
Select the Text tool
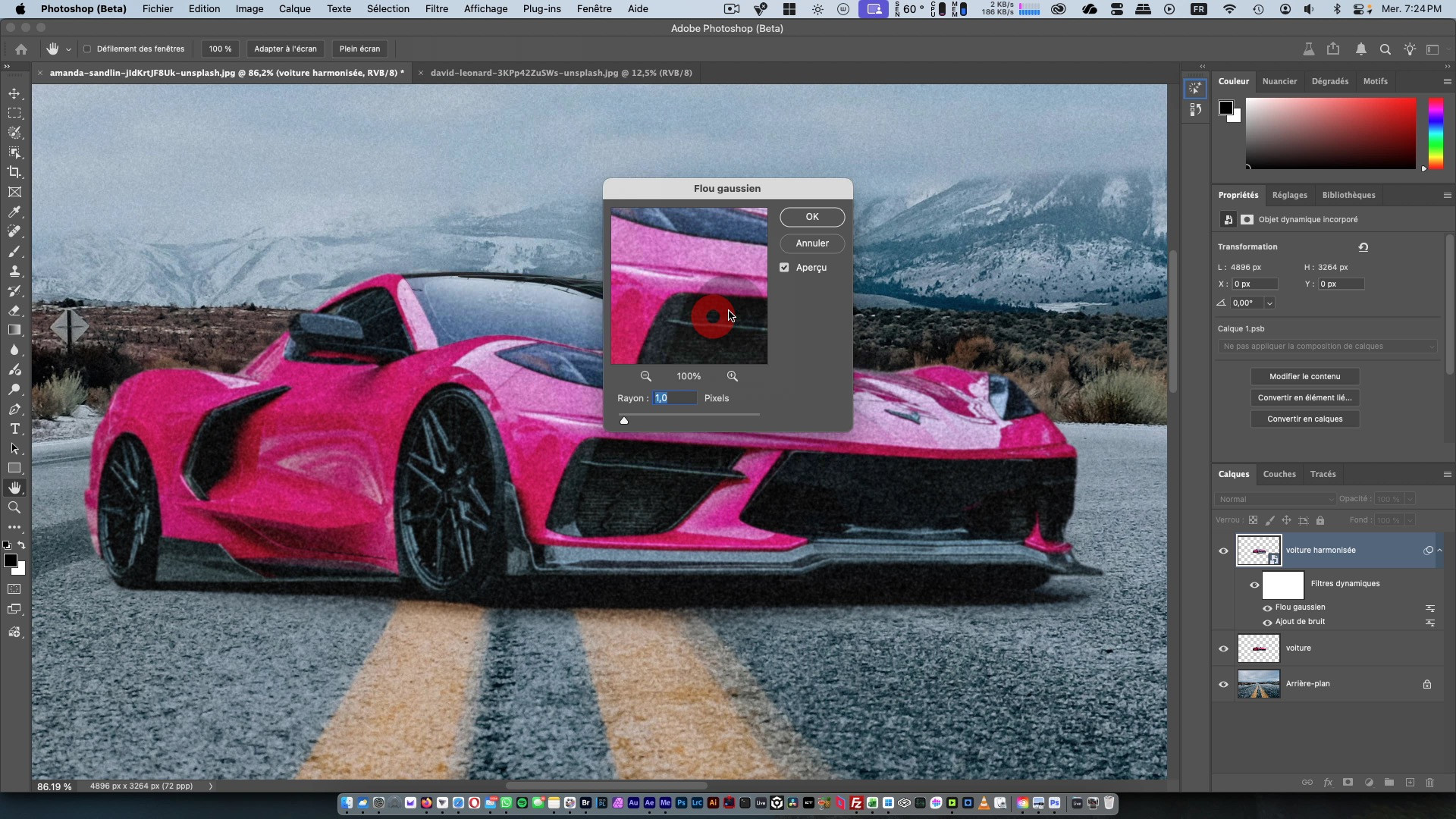point(14,428)
